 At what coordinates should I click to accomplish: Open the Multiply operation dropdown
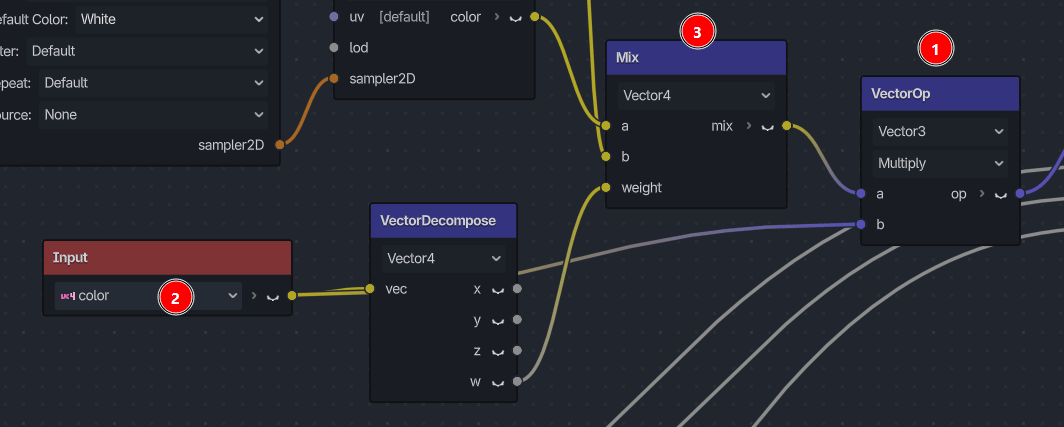(940, 164)
